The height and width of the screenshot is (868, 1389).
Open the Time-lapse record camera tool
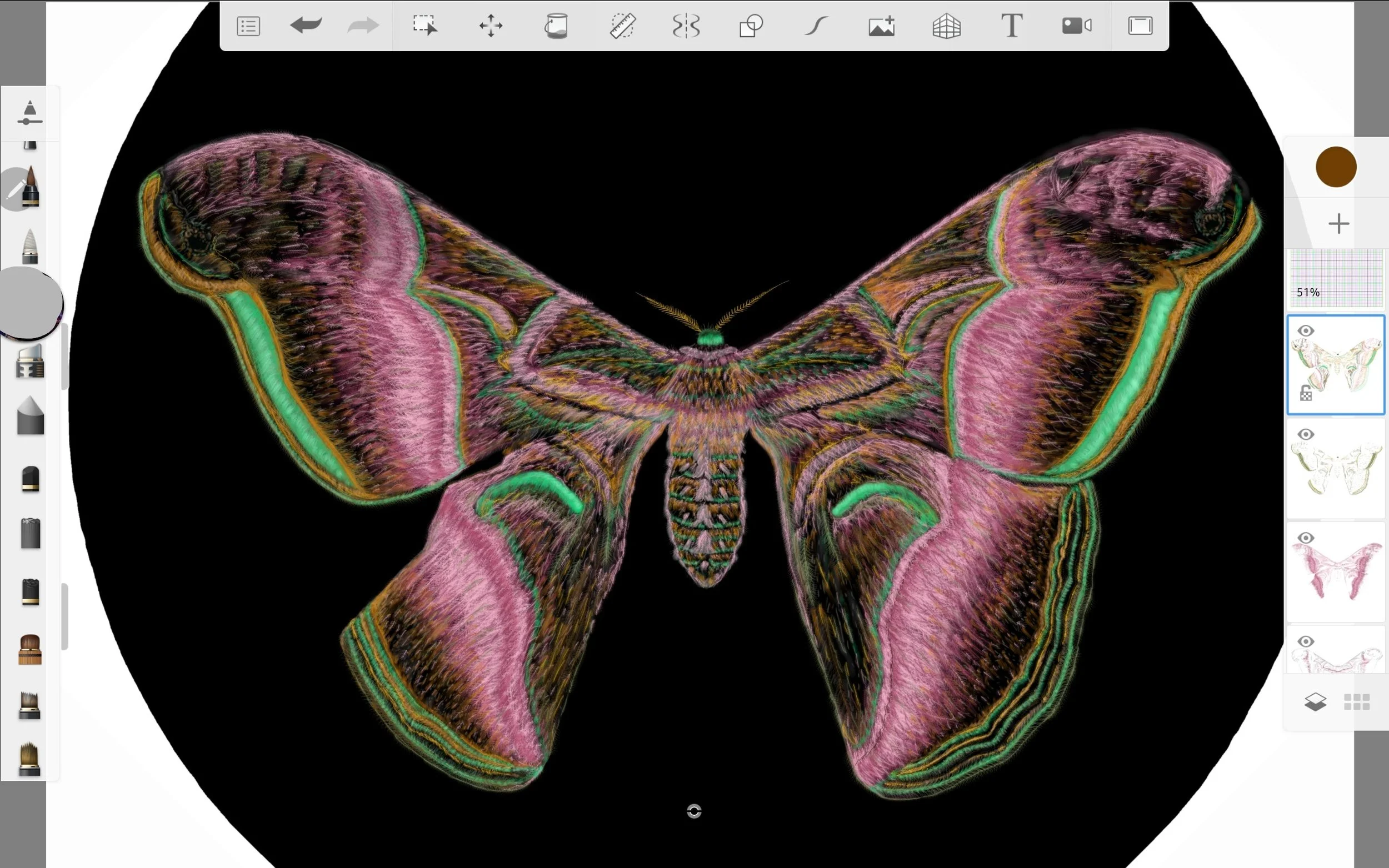click(x=1077, y=26)
